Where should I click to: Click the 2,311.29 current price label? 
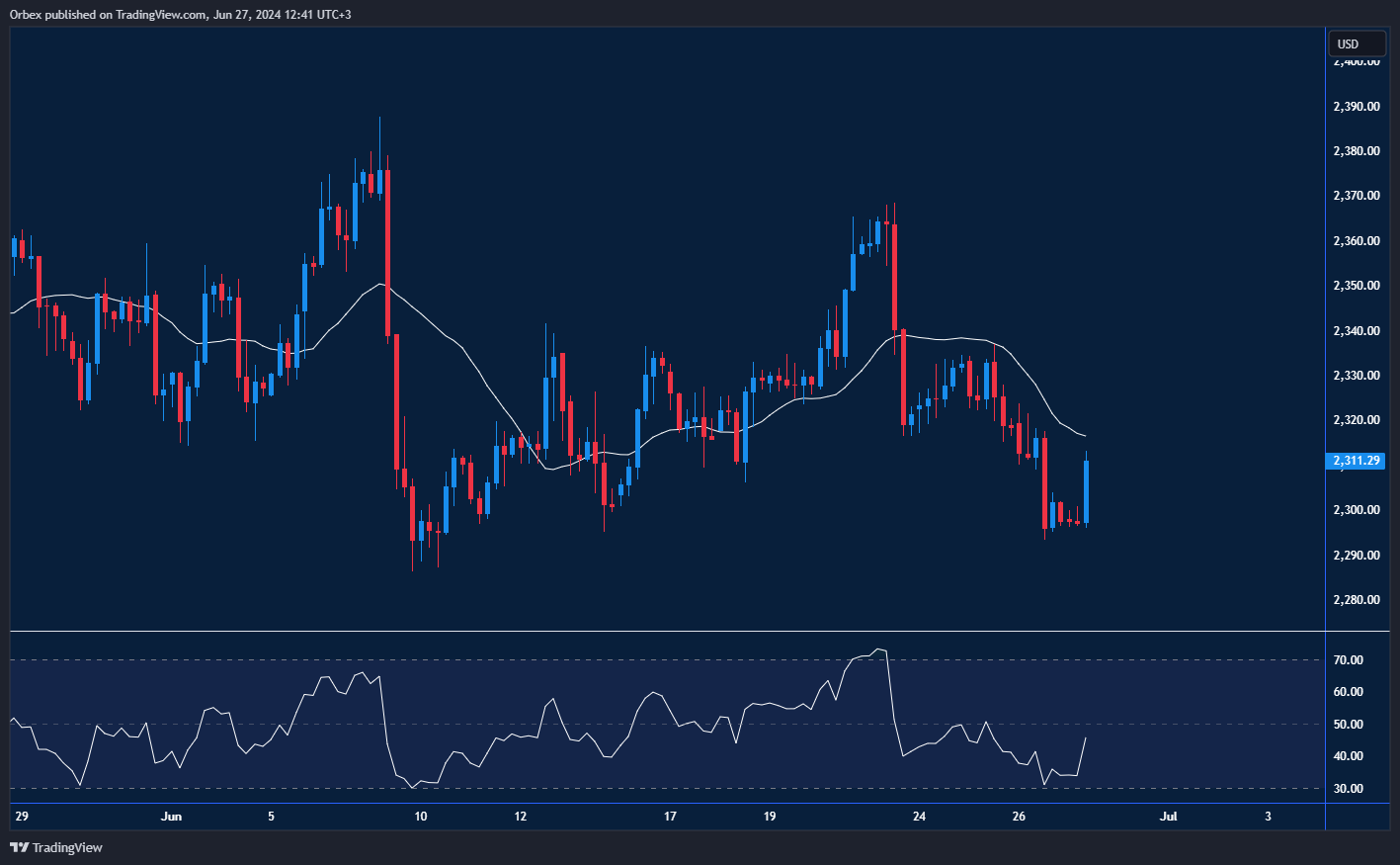1356,461
